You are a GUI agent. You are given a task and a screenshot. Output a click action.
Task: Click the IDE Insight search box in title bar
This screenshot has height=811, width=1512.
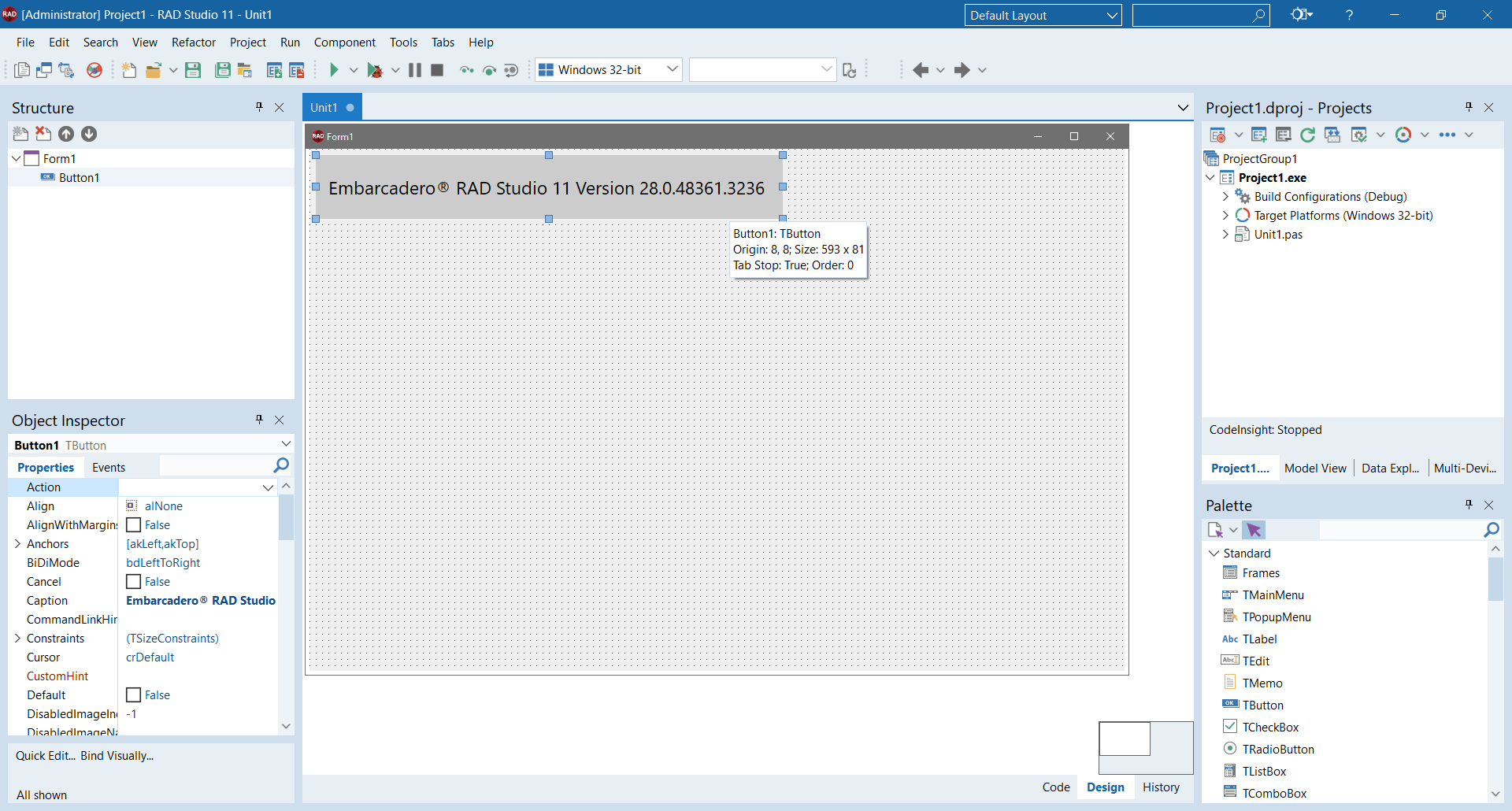coord(1200,15)
